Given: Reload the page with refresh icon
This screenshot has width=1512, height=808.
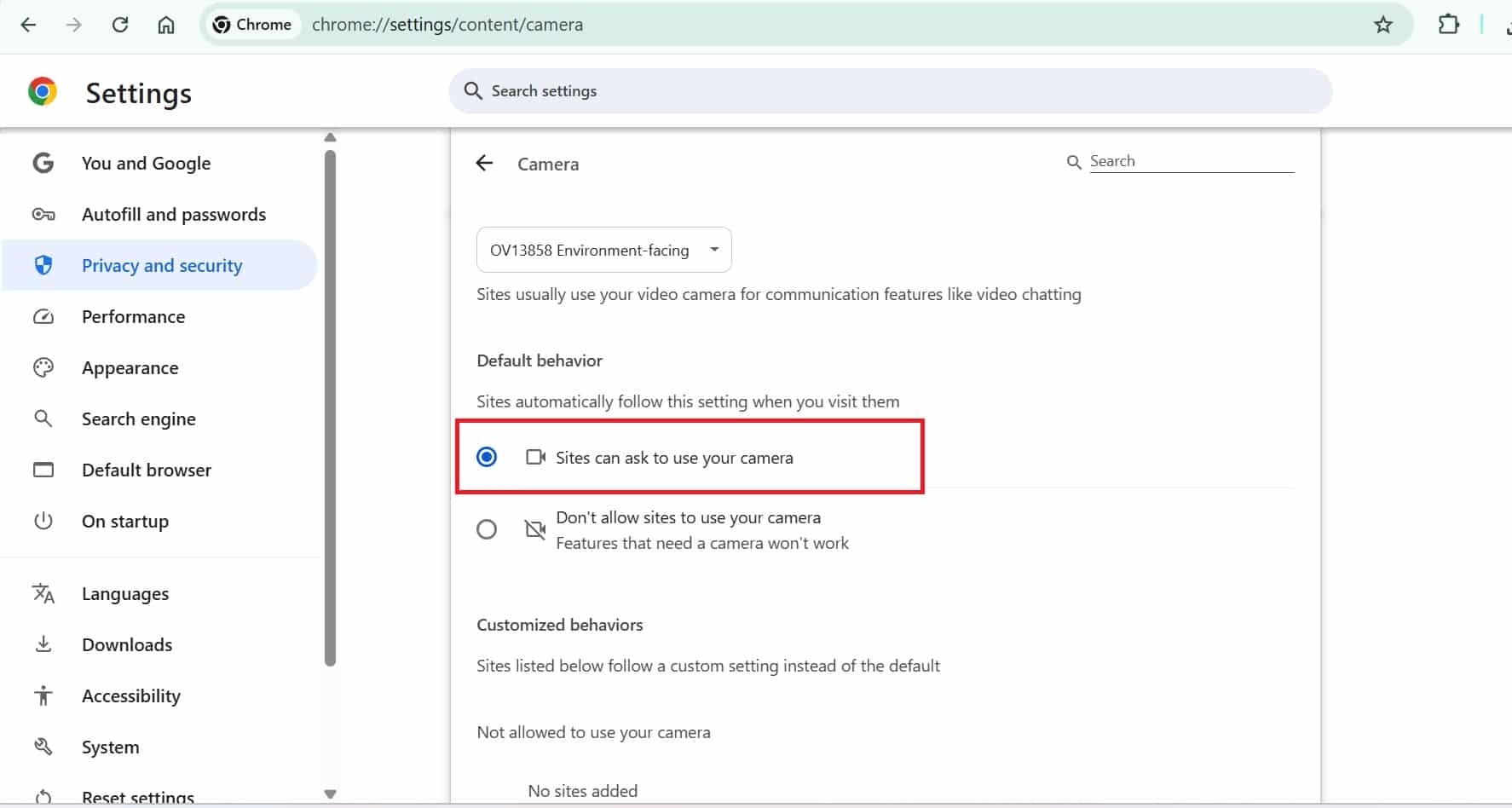Looking at the screenshot, I should pos(120,25).
